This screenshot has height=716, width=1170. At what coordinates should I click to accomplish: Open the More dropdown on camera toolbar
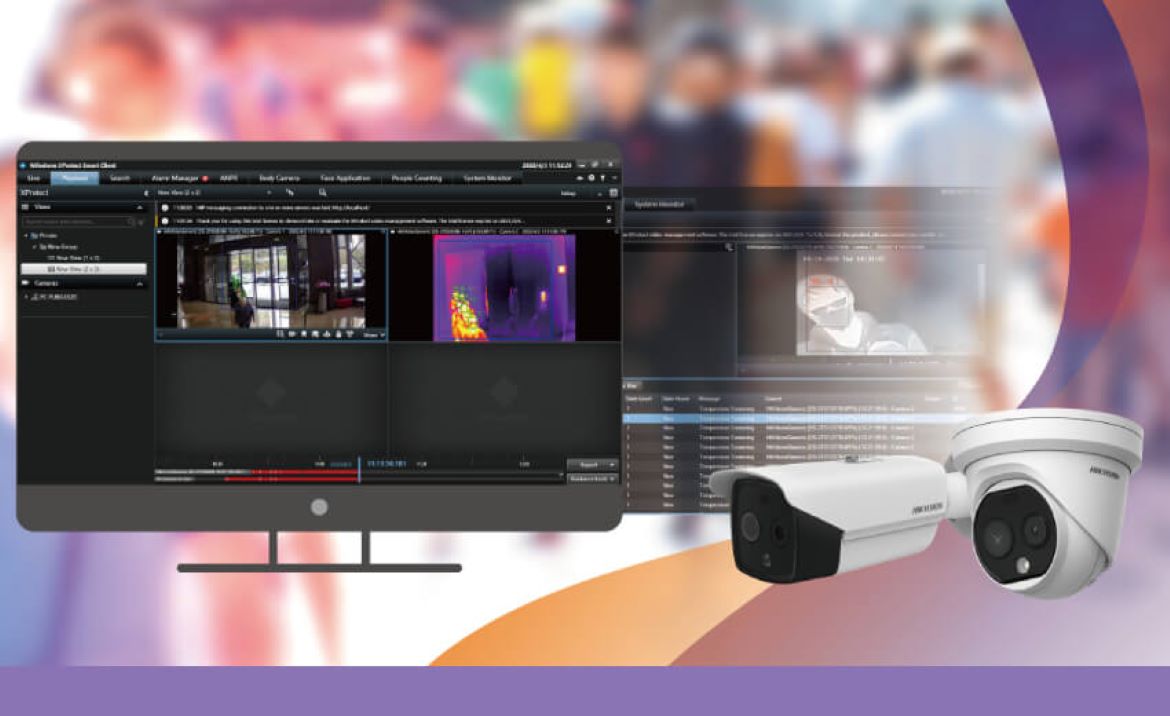373,334
